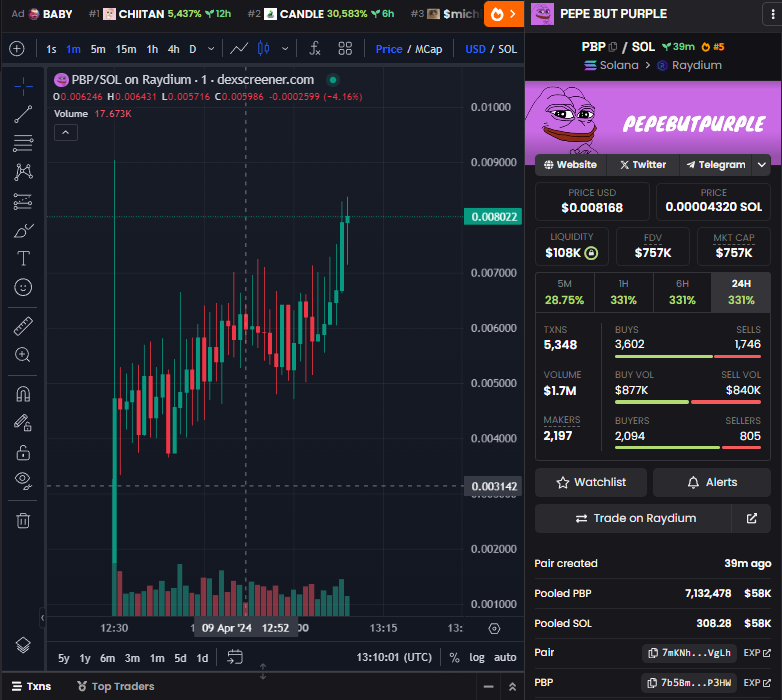
Task: Open chart settings gear on time axis
Action: click(494, 628)
